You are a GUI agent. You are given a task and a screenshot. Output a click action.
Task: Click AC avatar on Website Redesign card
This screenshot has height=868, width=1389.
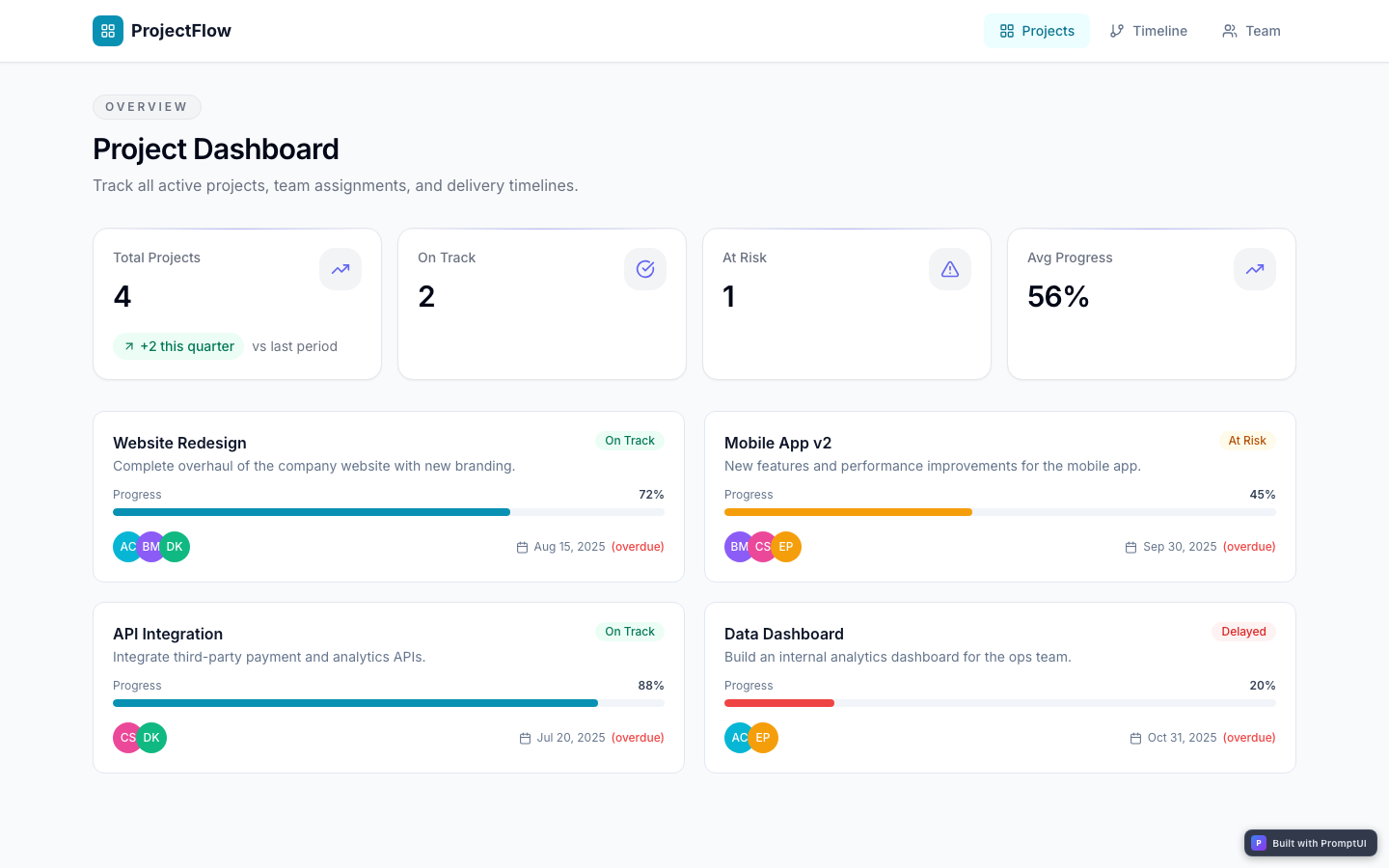click(125, 547)
